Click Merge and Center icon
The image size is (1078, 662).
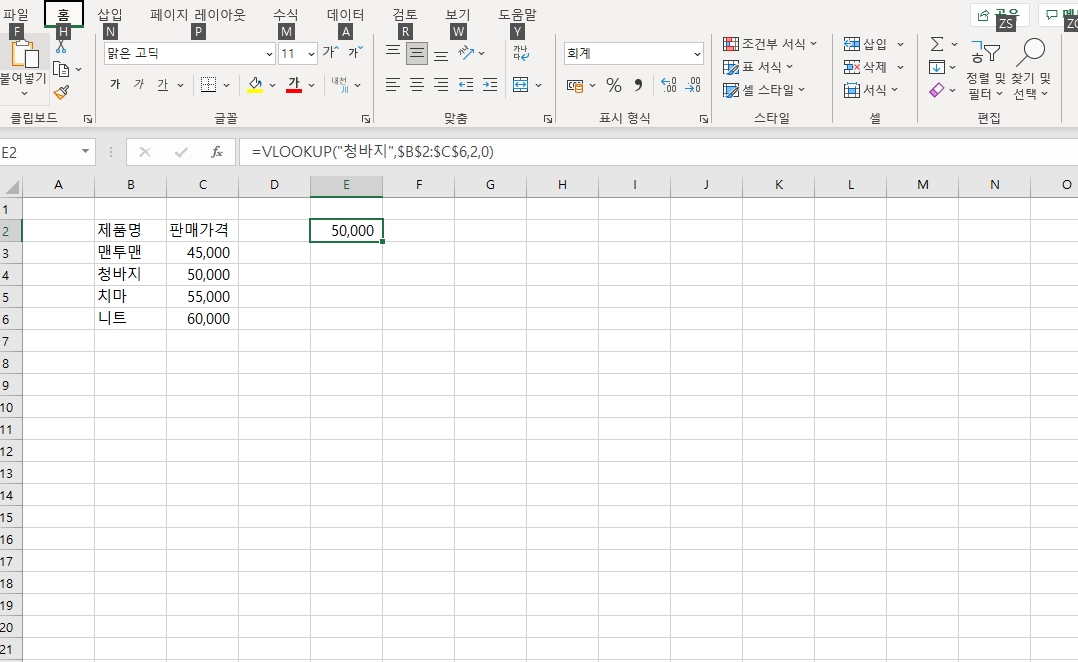tap(520, 85)
